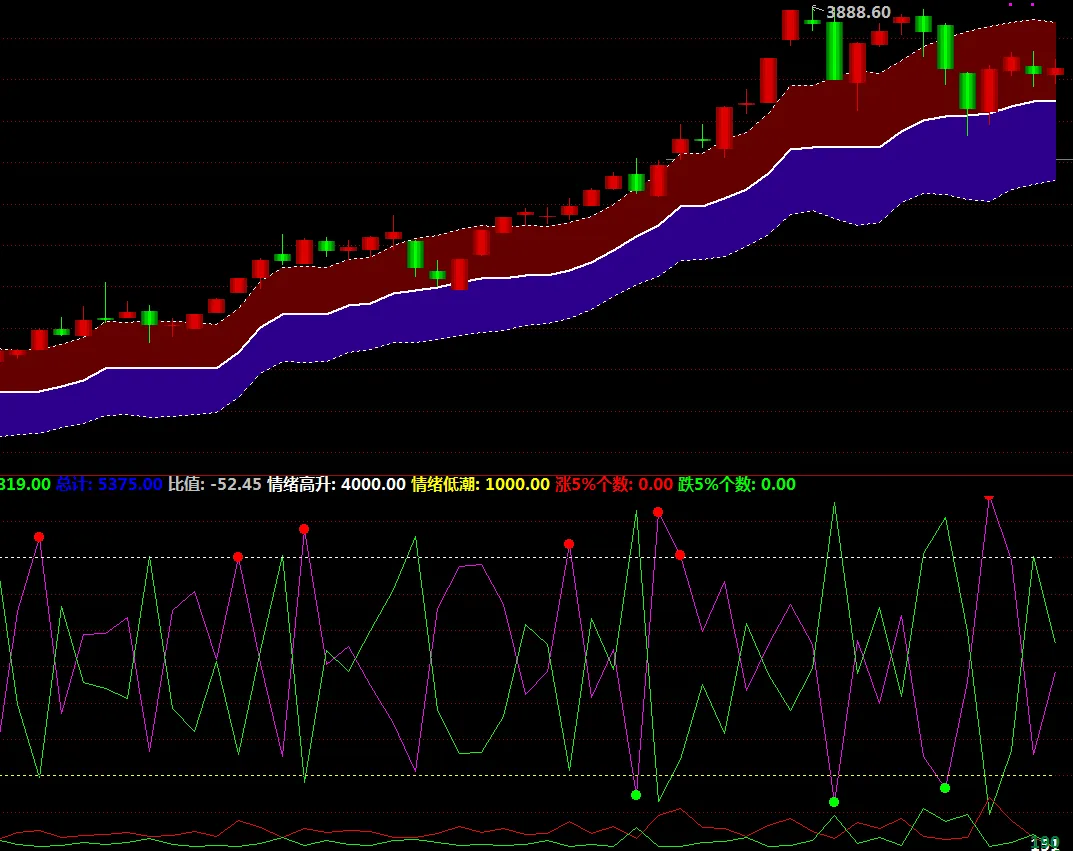1073x851 pixels.
Task: Click the highest red dot near the indicator's center-right peak
Action: (x=658, y=512)
